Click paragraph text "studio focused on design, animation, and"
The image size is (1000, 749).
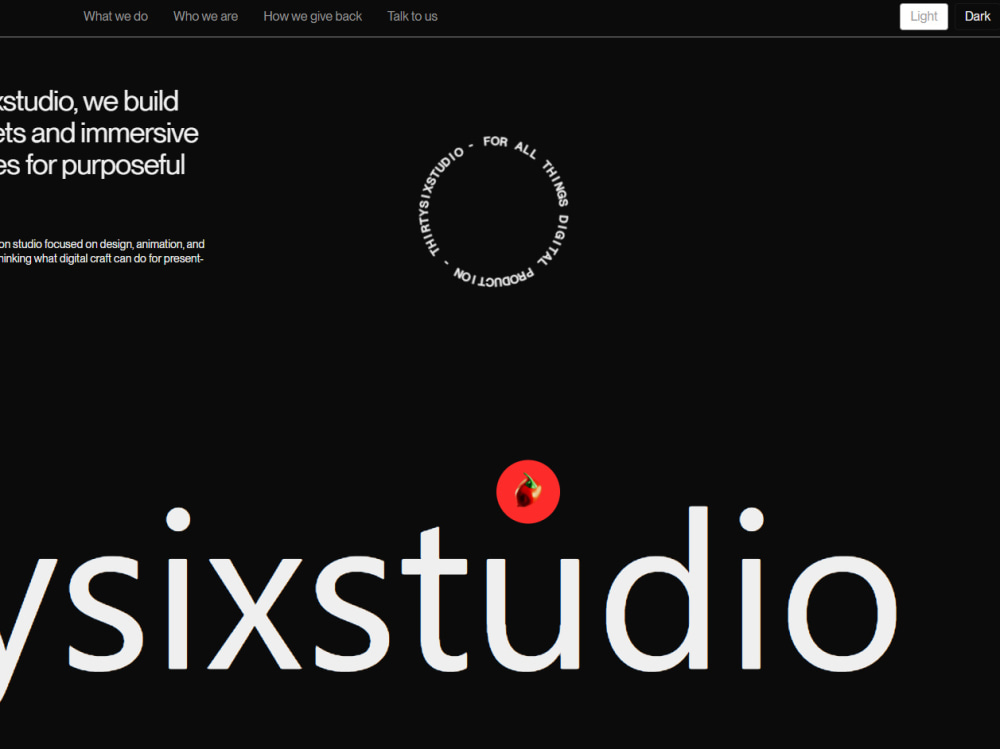(x=108, y=244)
